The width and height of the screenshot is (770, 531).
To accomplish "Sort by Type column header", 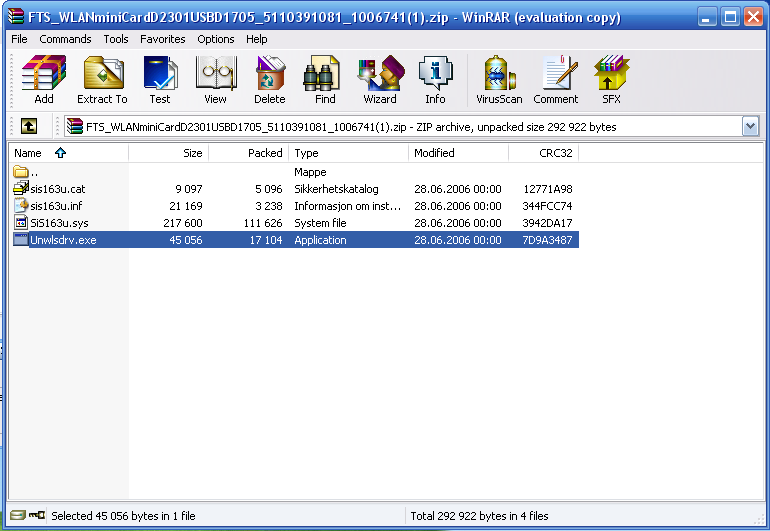I will pos(348,153).
